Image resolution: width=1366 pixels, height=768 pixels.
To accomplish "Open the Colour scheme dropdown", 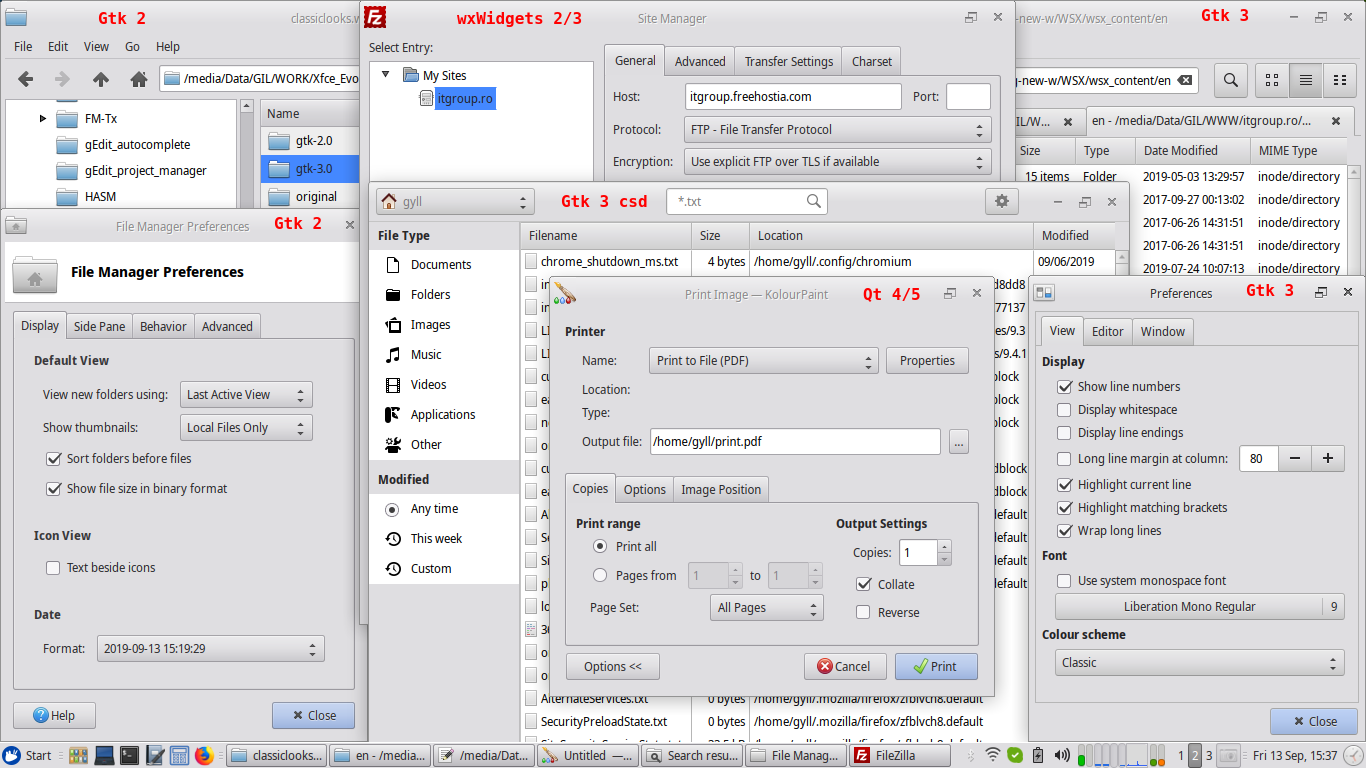I will [x=1199, y=662].
